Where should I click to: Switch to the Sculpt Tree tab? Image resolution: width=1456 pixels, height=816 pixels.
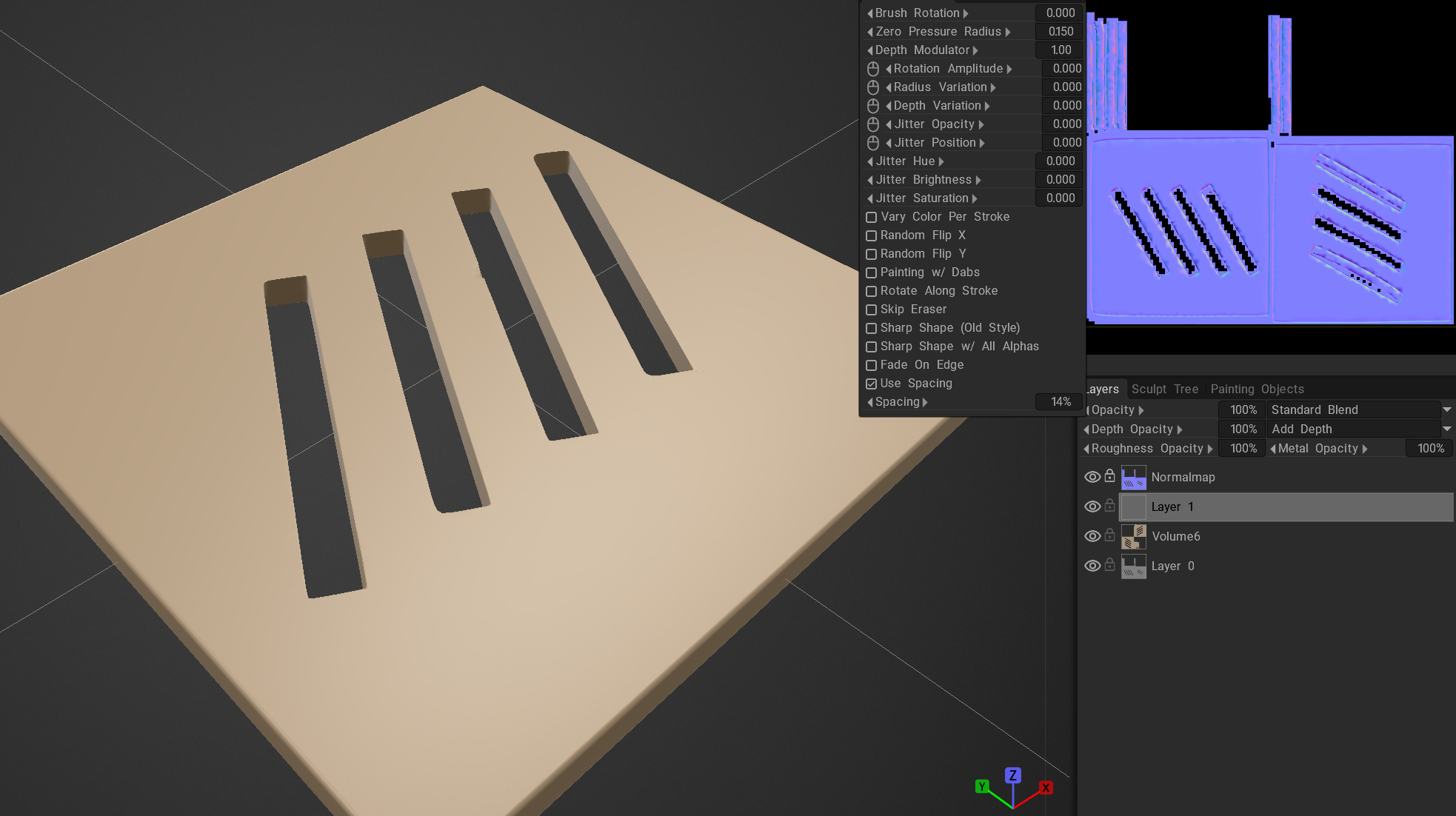[1164, 389]
